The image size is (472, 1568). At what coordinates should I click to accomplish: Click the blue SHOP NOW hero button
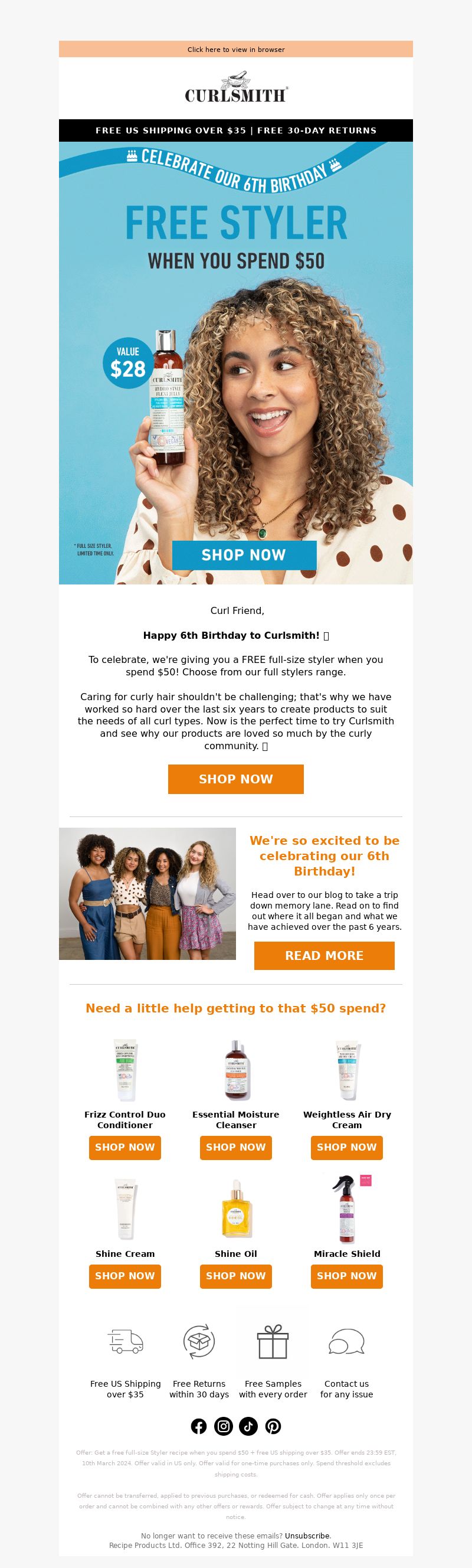[244, 554]
